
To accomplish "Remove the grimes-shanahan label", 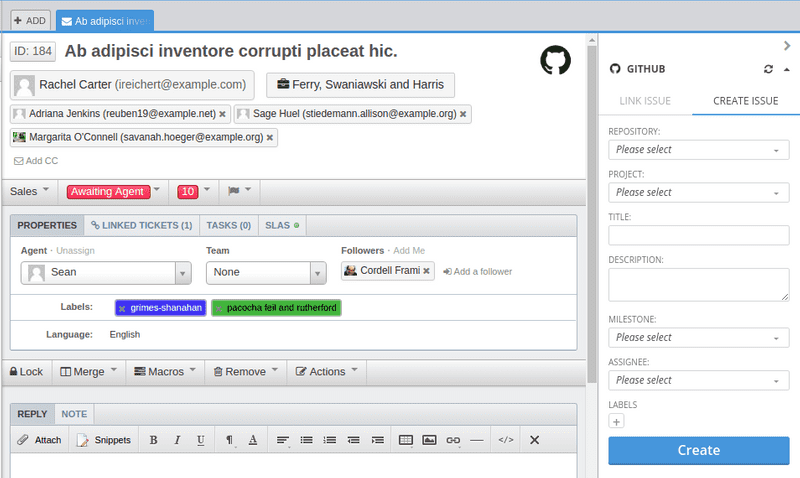I will pyautogui.click(x=122, y=309).
